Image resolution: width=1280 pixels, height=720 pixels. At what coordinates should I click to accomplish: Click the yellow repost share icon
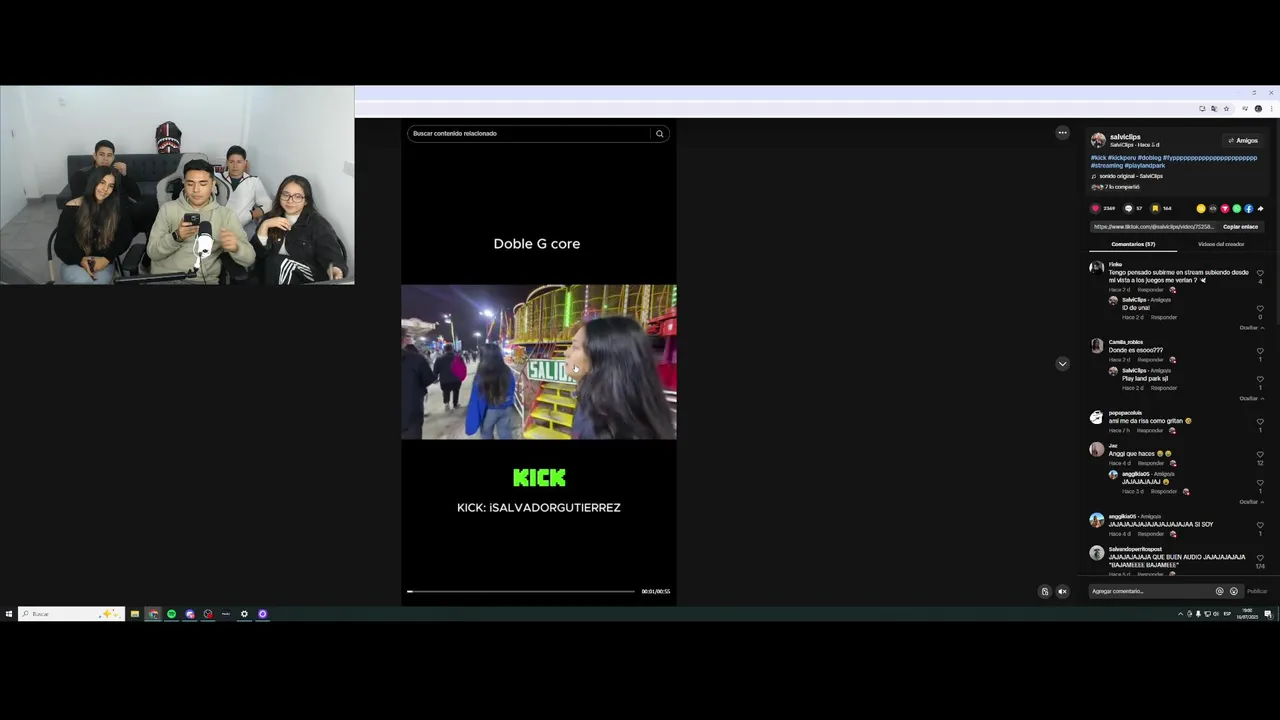pyautogui.click(x=1201, y=209)
